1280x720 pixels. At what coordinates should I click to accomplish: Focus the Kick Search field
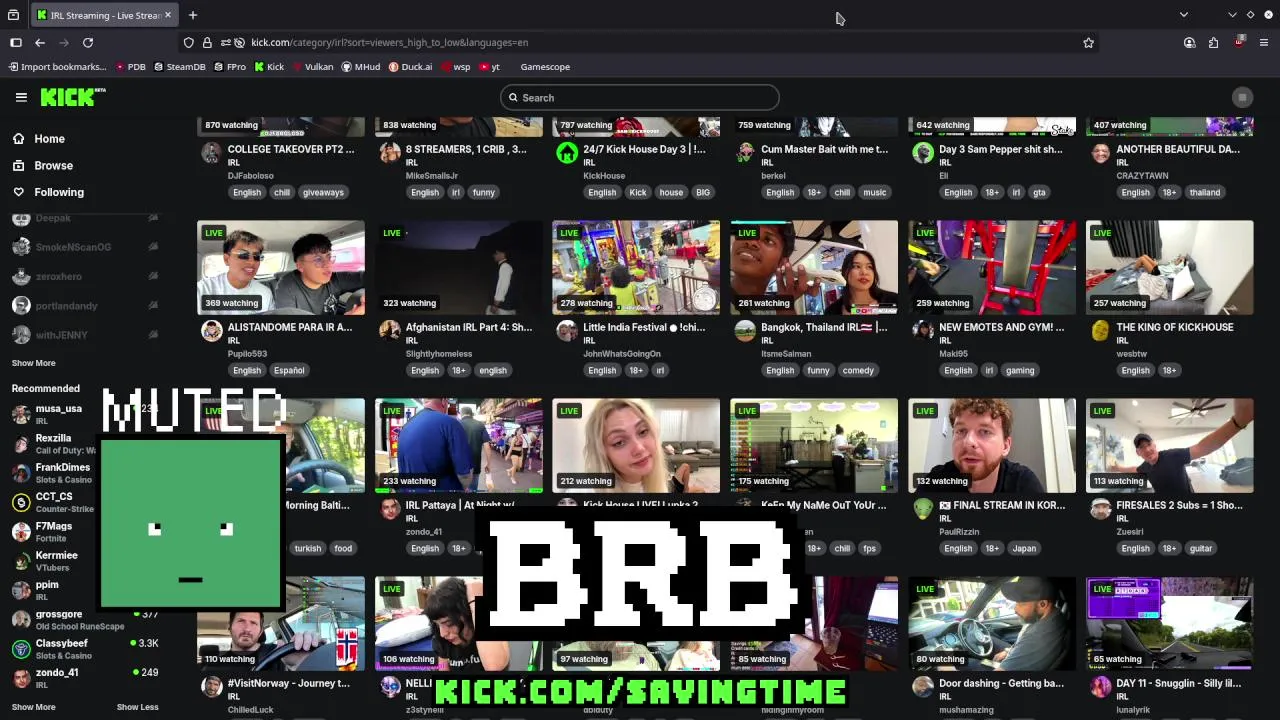[640, 97]
